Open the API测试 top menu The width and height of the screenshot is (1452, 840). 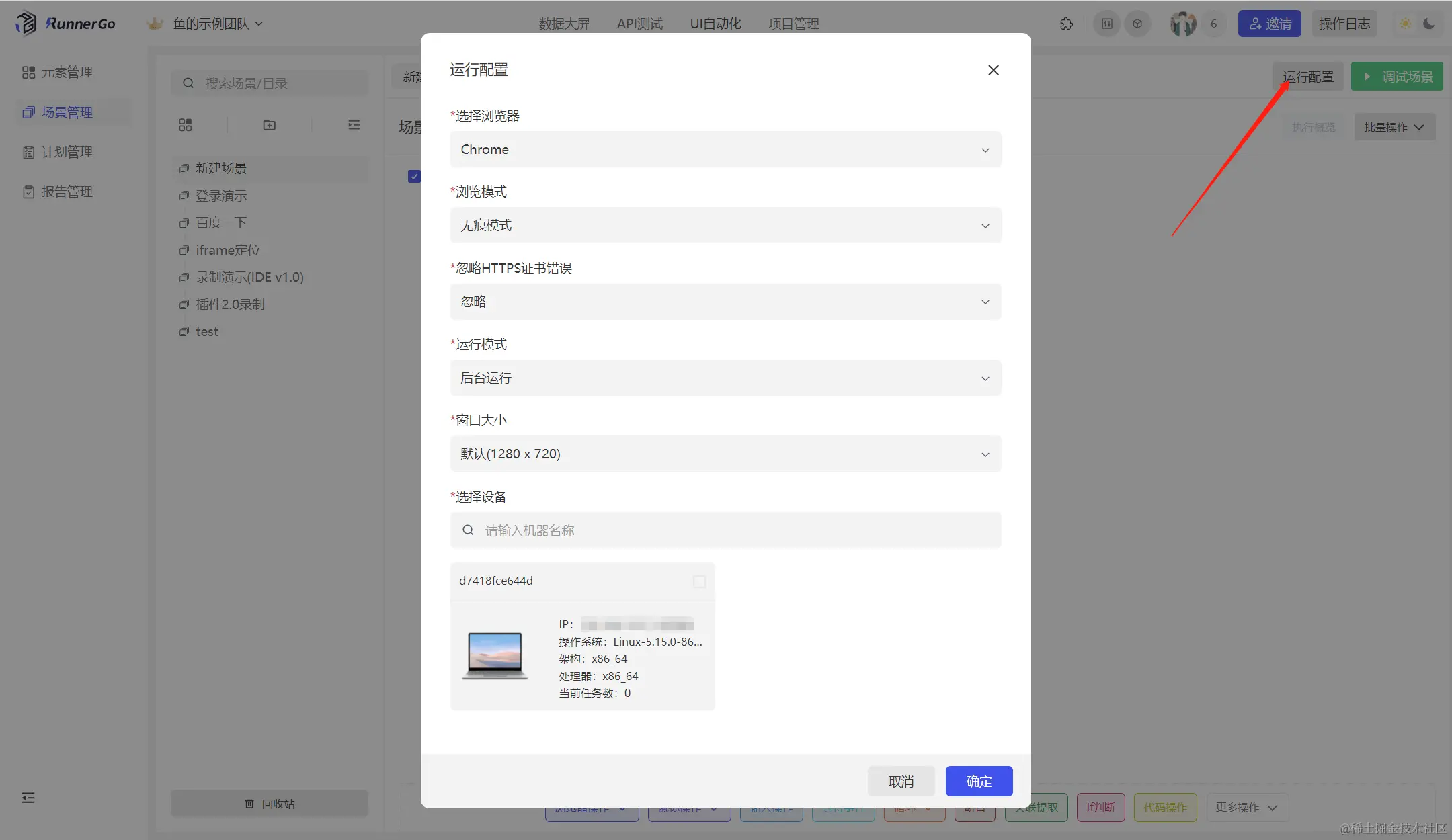tap(639, 24)
